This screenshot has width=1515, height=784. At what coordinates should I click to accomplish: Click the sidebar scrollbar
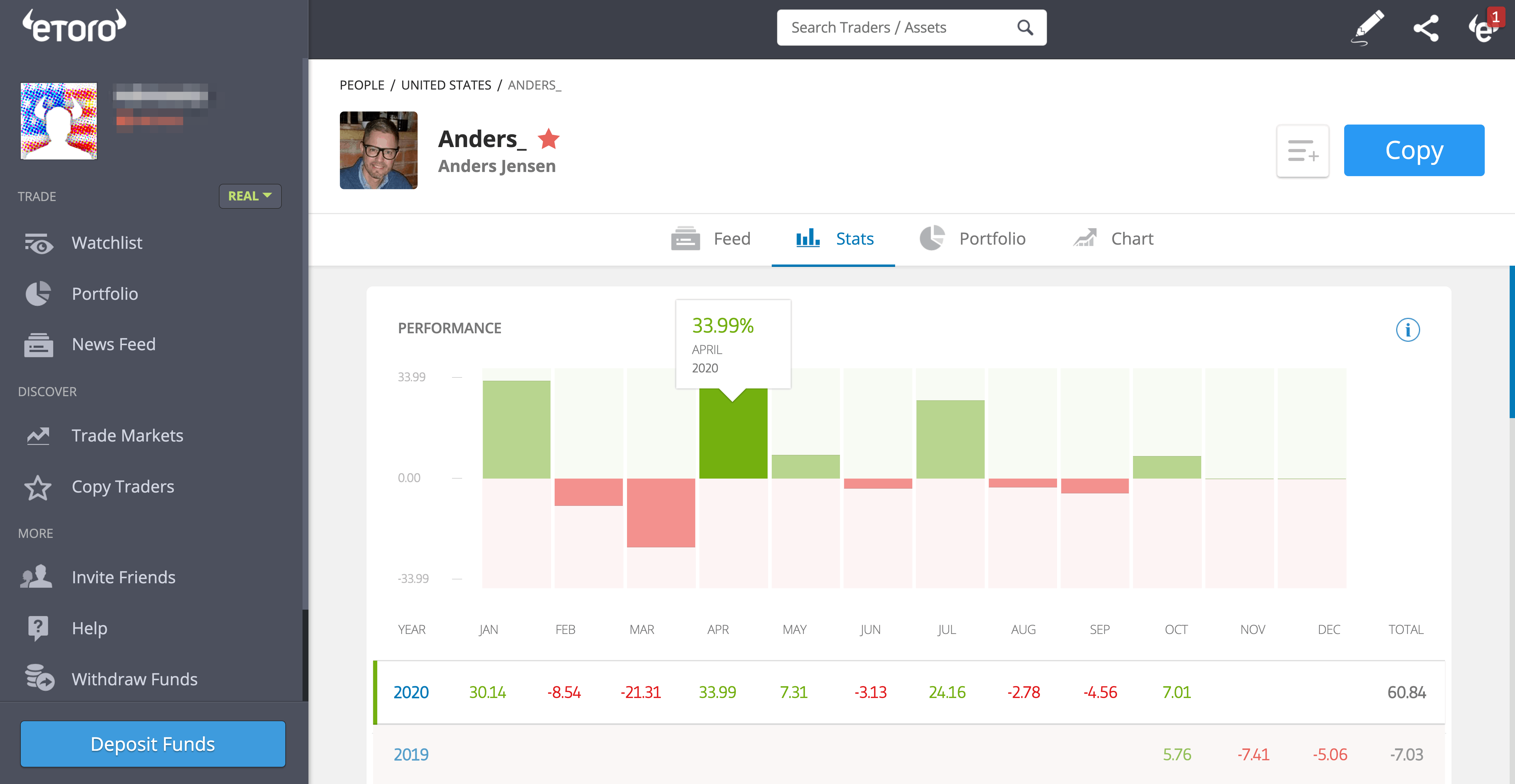305,655
